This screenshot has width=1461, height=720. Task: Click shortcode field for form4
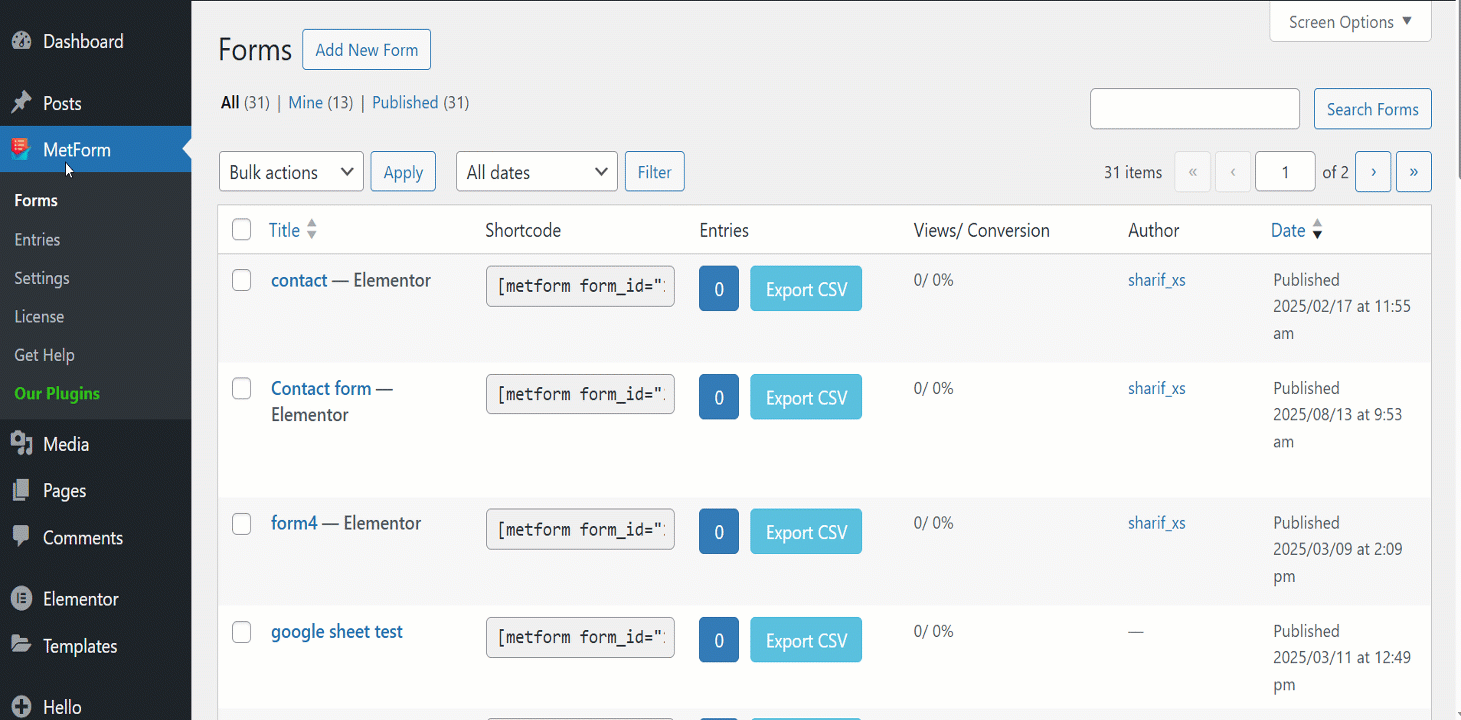click(x=580, y=529)
